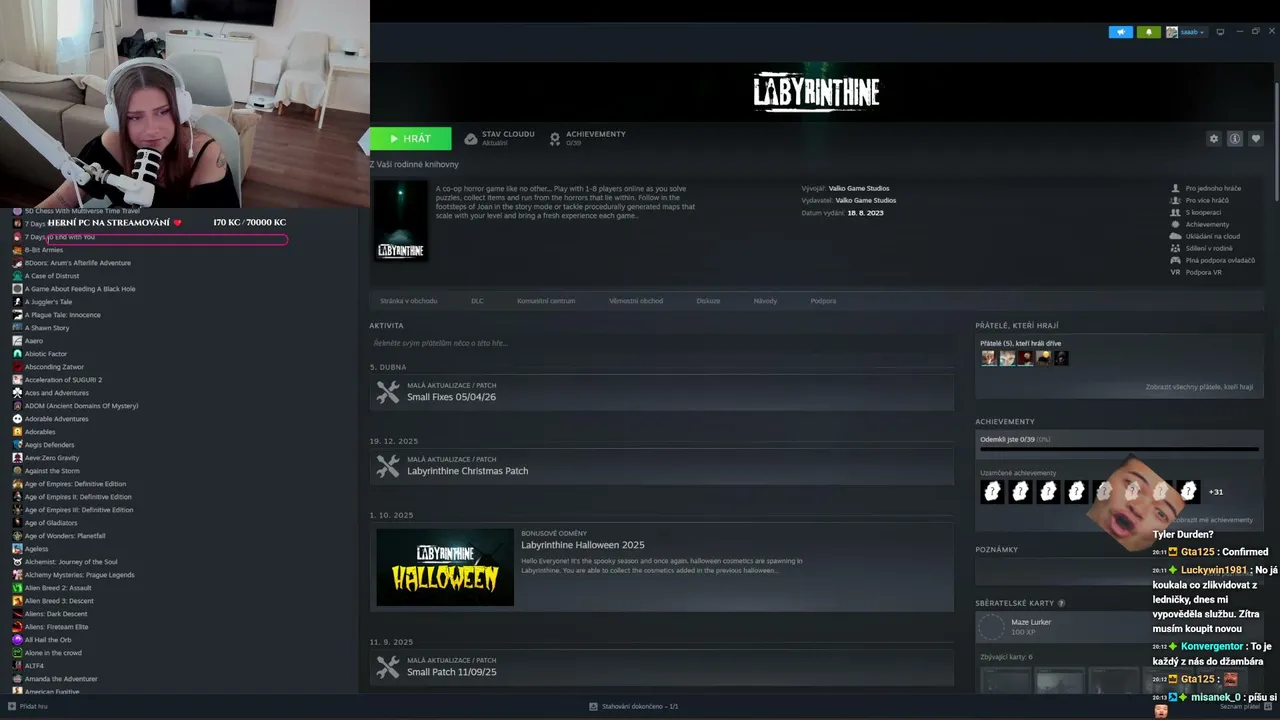
Task: Click A Plague Tale: Innocence icon
Action: coord(17,315)
